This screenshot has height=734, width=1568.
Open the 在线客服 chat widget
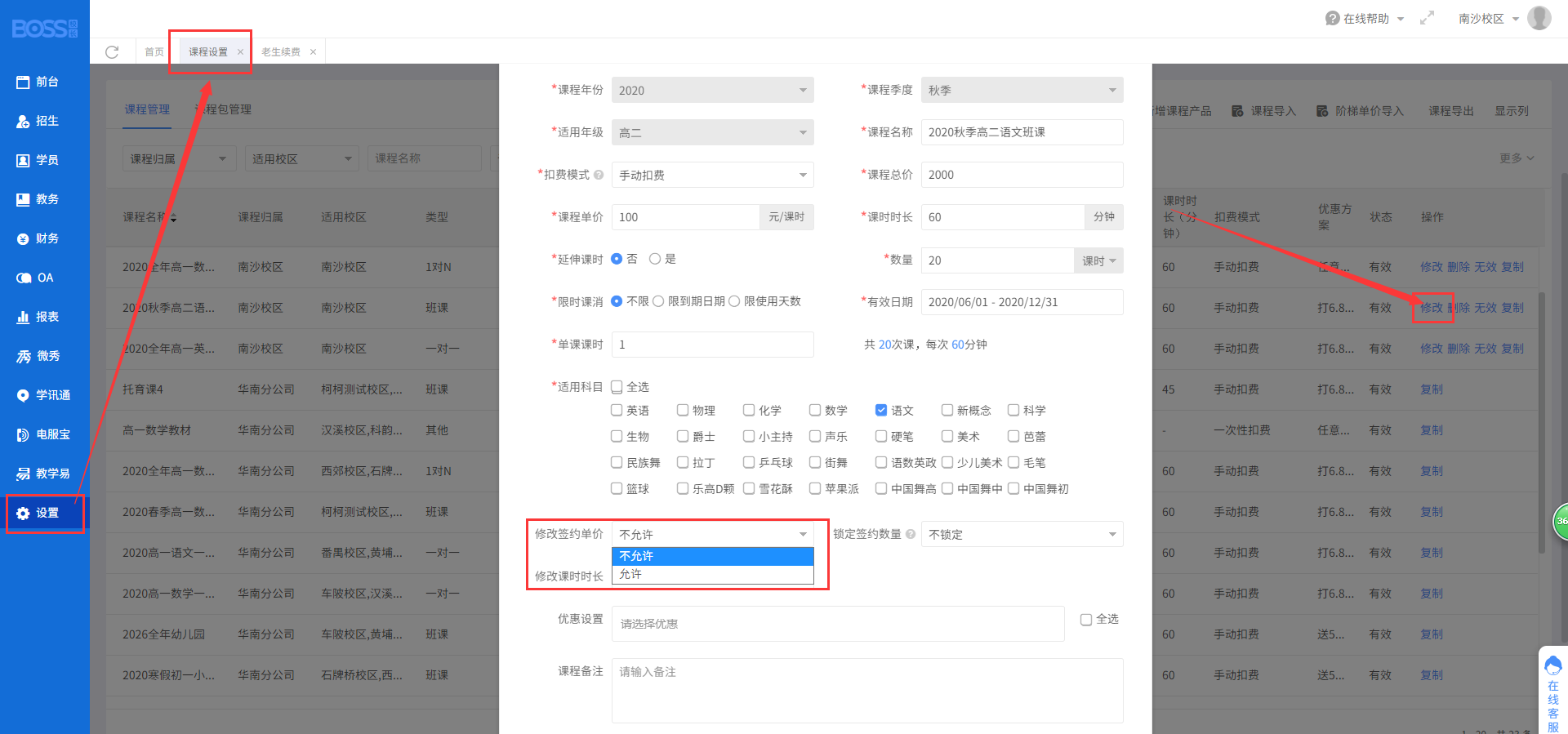coord(1553,692)
